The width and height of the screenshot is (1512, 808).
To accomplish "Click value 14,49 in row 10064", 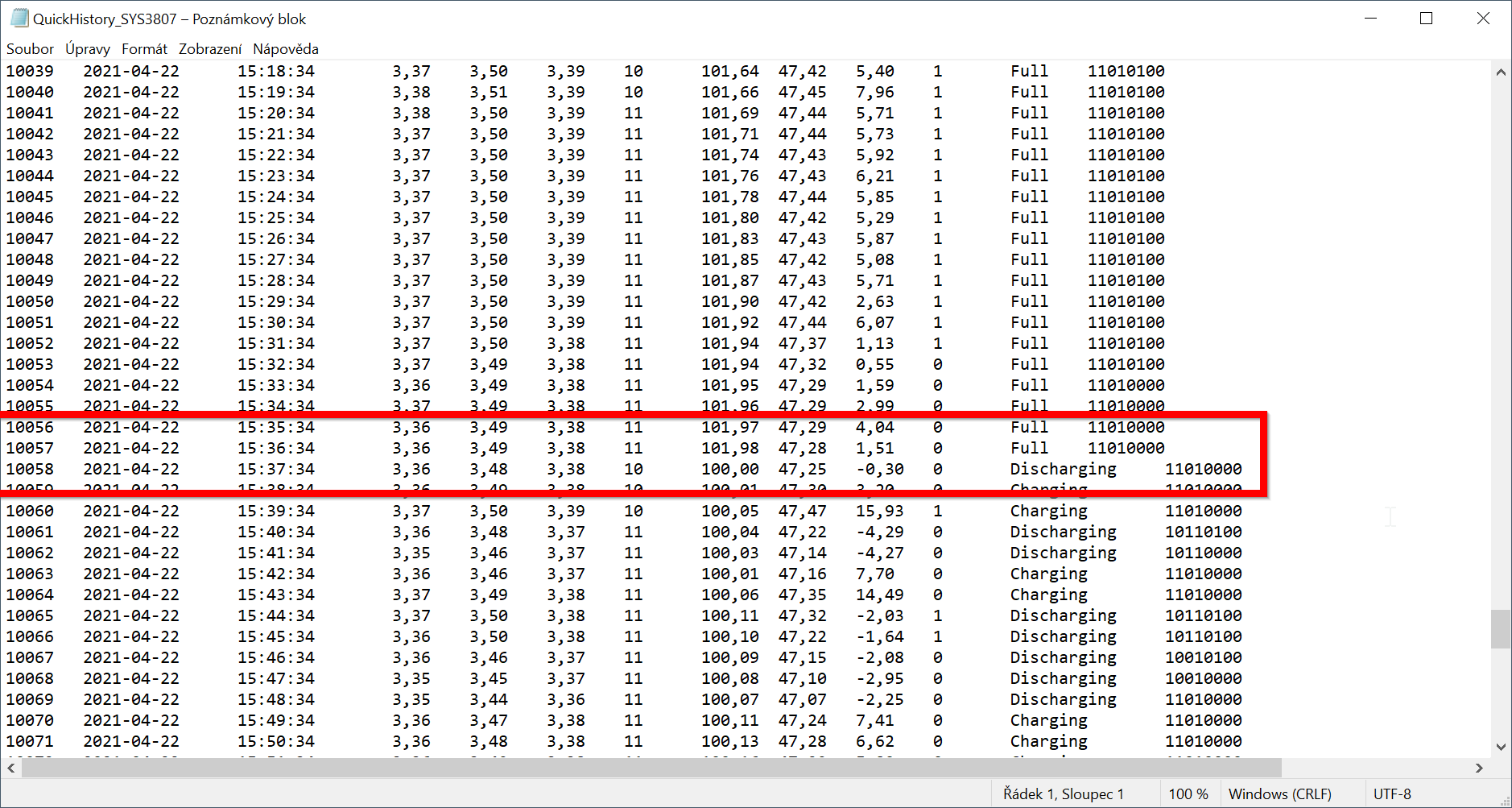I will [880, 595].
